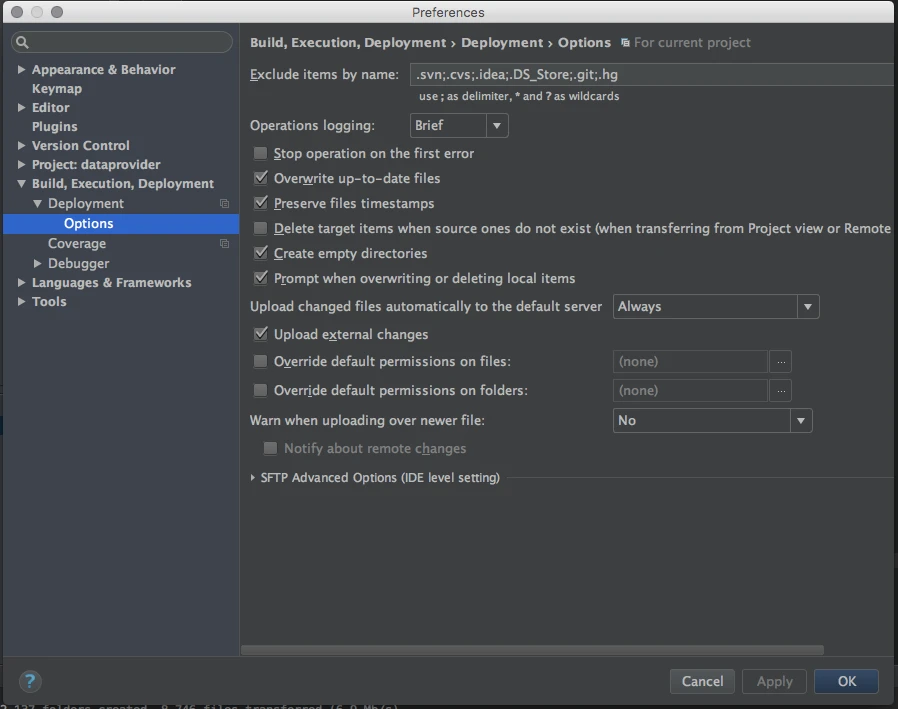Collapse the Deployment tree node

click(37, 204)
